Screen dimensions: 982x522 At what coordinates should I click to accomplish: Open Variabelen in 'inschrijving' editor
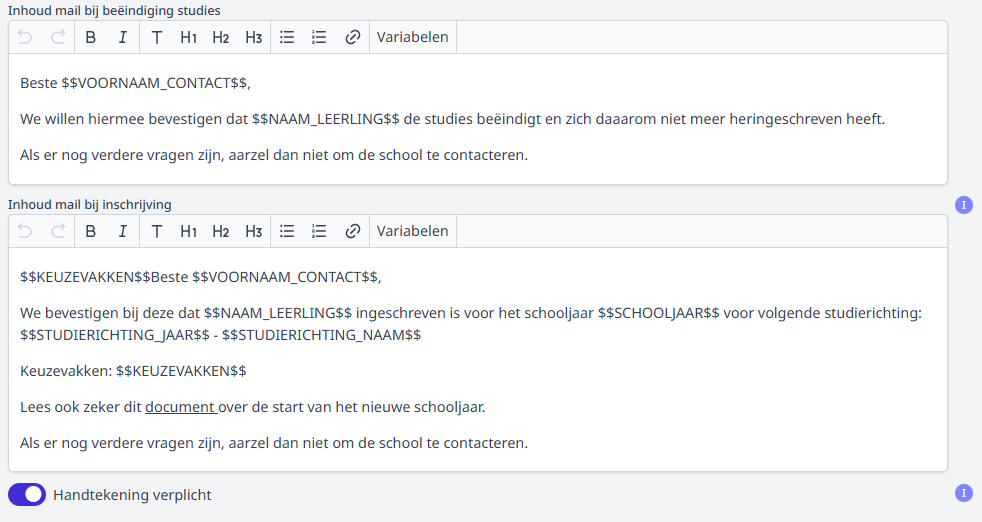[x=413, y=231]
